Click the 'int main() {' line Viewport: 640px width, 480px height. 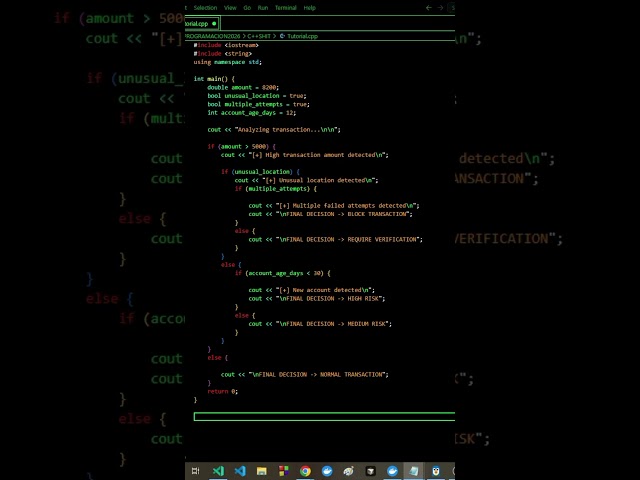214,79
